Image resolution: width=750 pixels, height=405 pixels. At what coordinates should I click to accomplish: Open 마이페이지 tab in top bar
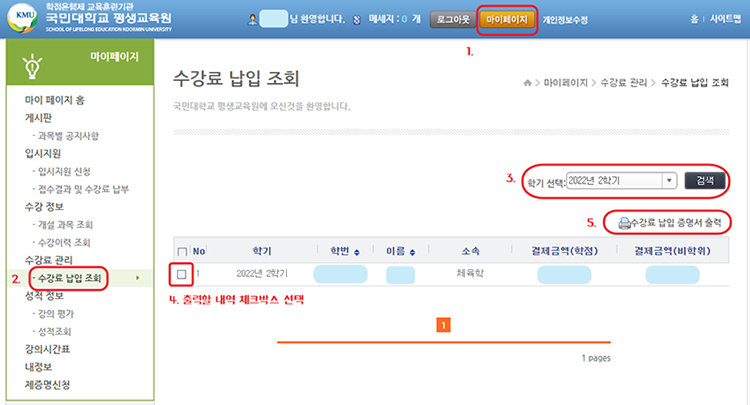pos(507,19)
